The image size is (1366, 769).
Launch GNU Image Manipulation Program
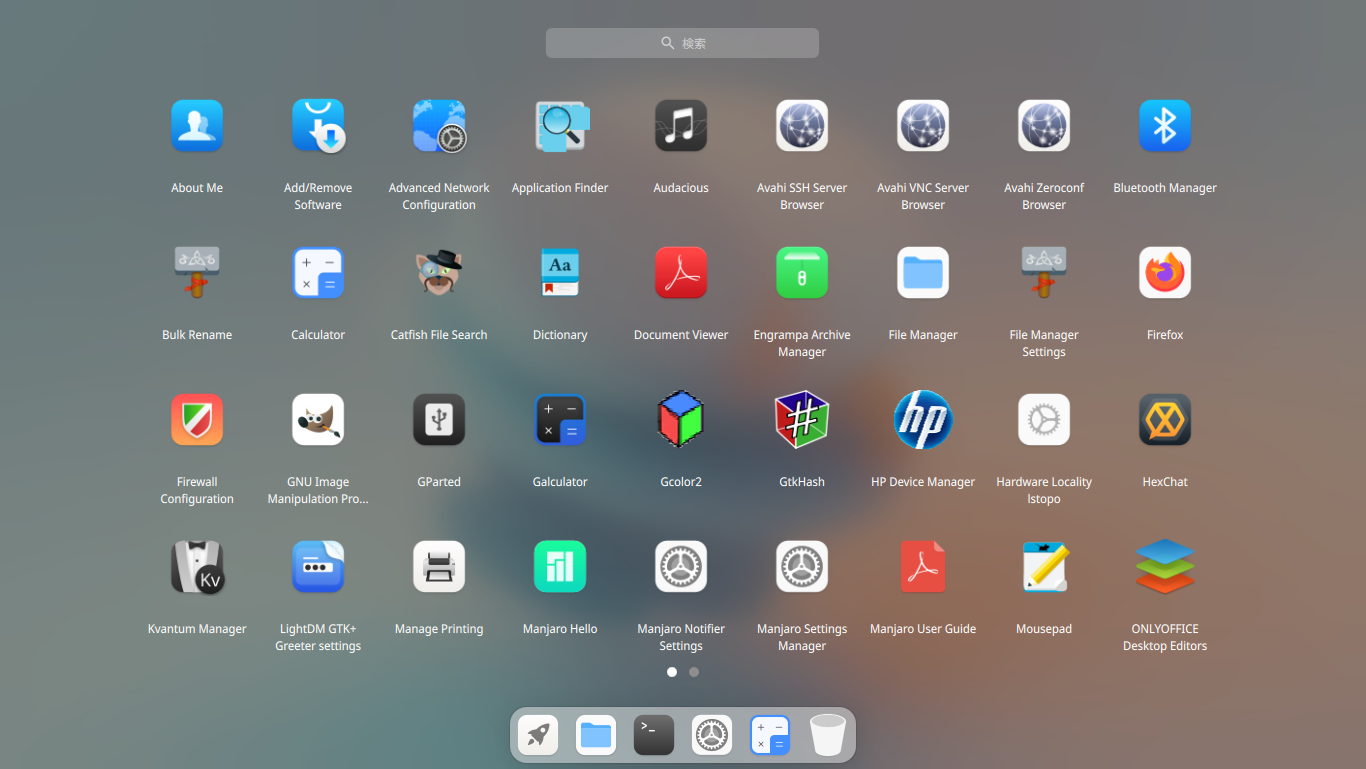318,420
